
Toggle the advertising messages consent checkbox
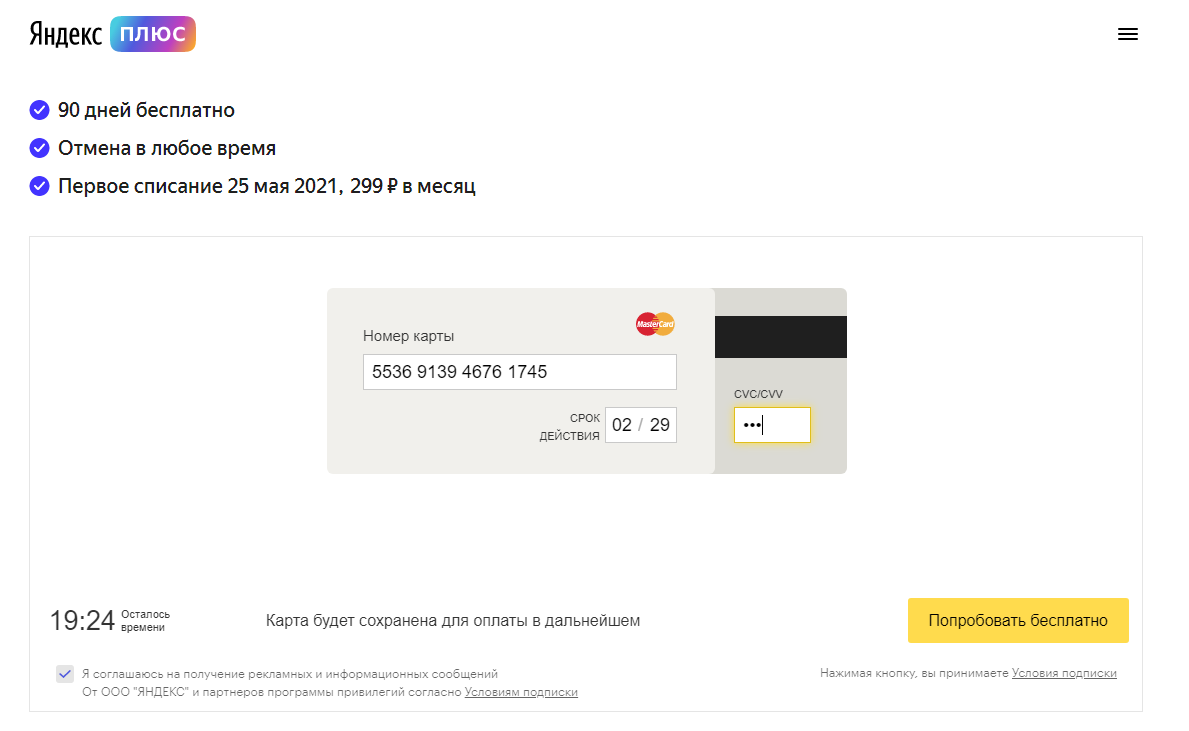pos(65,674)
